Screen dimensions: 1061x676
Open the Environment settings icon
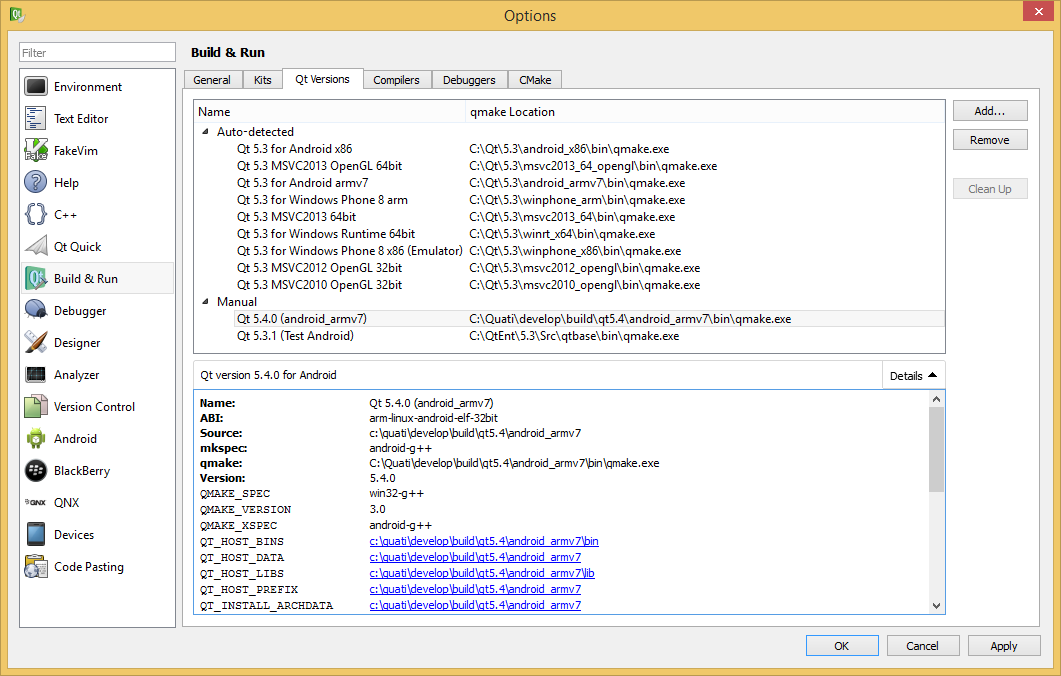point(36,87)
